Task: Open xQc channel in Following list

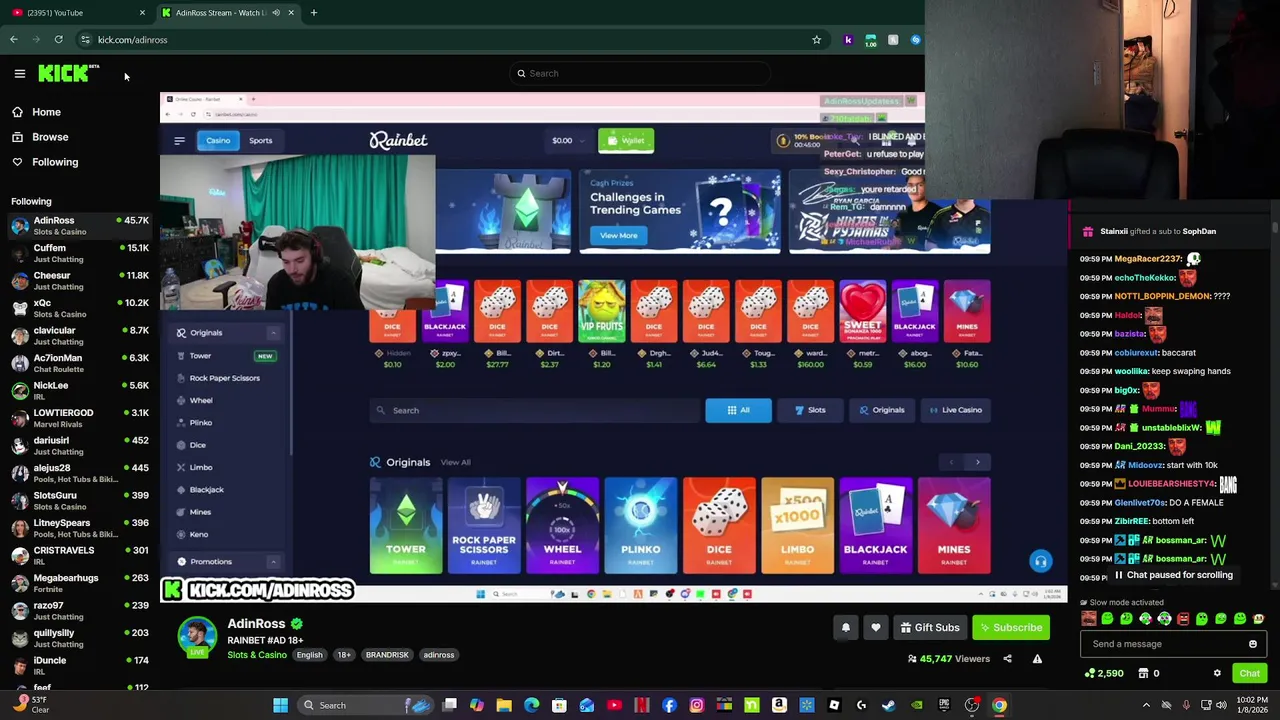Action: point(80,308)
